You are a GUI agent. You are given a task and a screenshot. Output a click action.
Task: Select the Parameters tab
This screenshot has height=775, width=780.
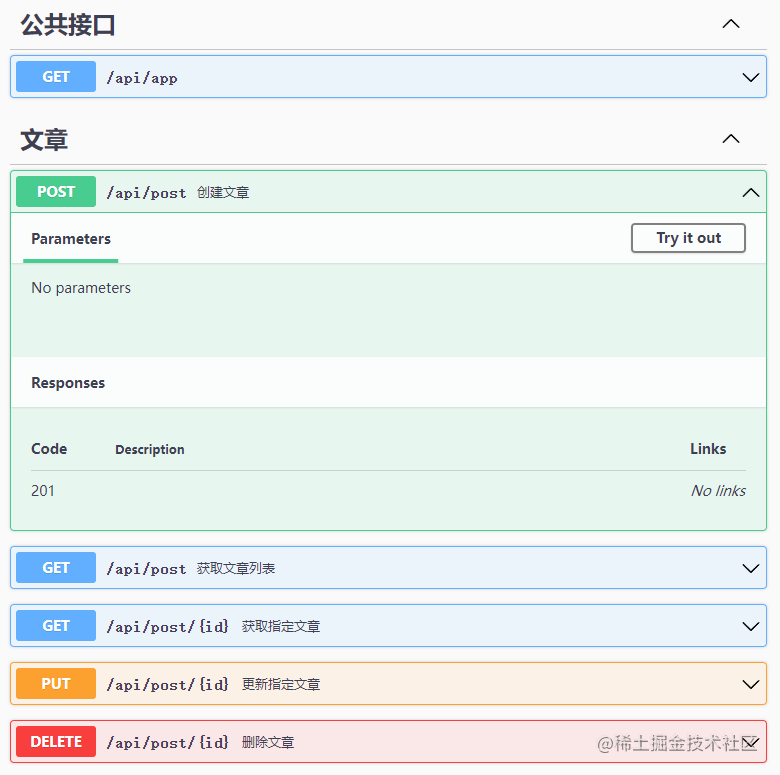(71, 239)
